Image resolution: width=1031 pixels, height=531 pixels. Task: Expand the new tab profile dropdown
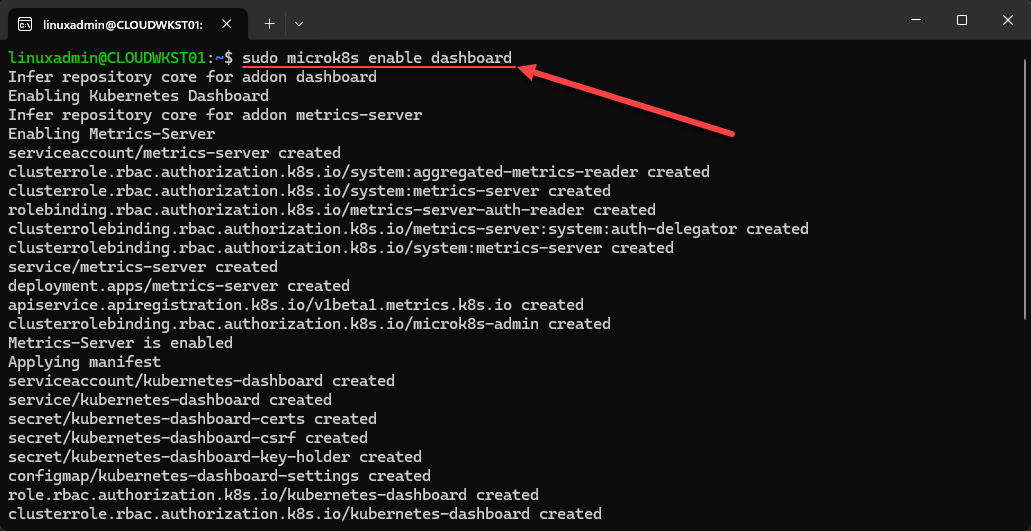[x=299, y=23]
